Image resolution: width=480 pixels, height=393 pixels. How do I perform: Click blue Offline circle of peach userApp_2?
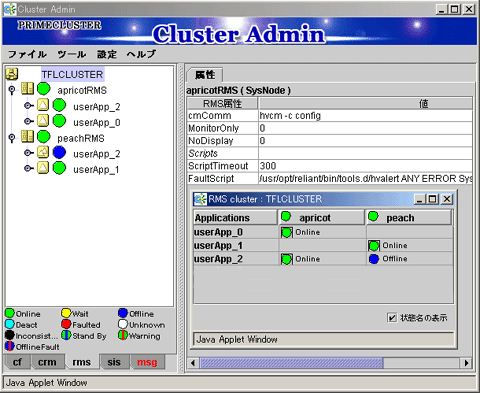click(60, 152)
